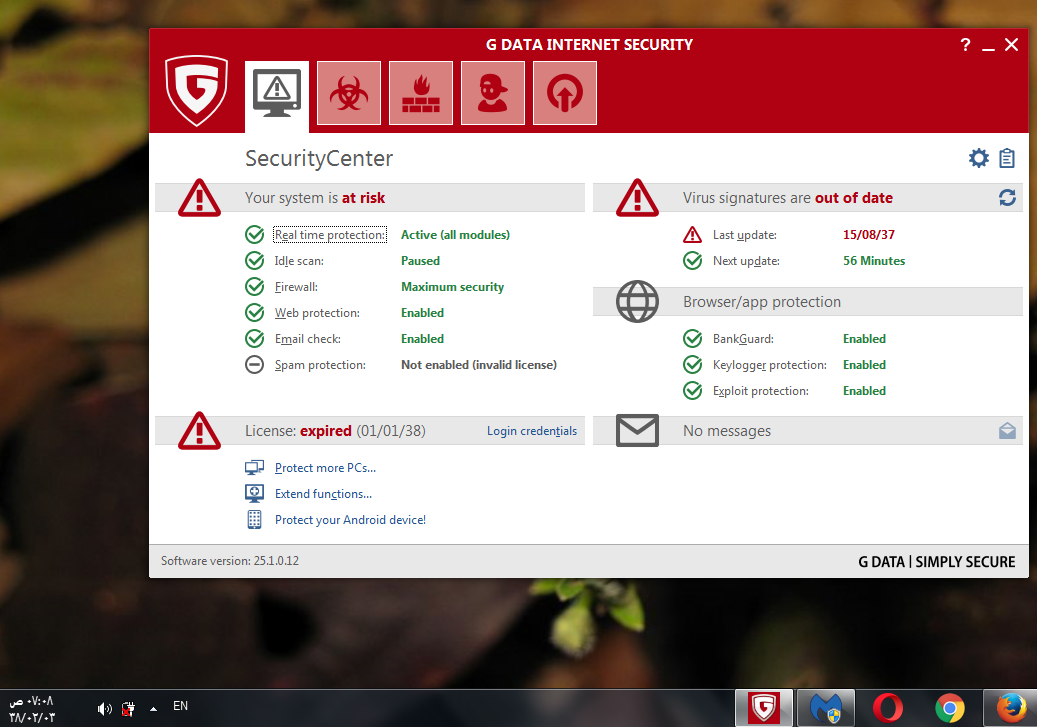The image size is (1037, 727).
Task: Open the logs clipboard icon
Action: tap(1007, 158)
